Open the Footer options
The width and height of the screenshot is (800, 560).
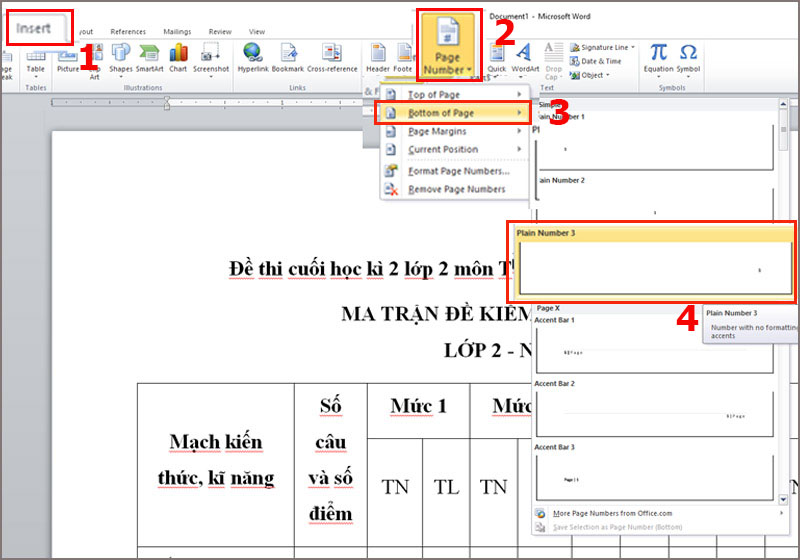(403, 58)
